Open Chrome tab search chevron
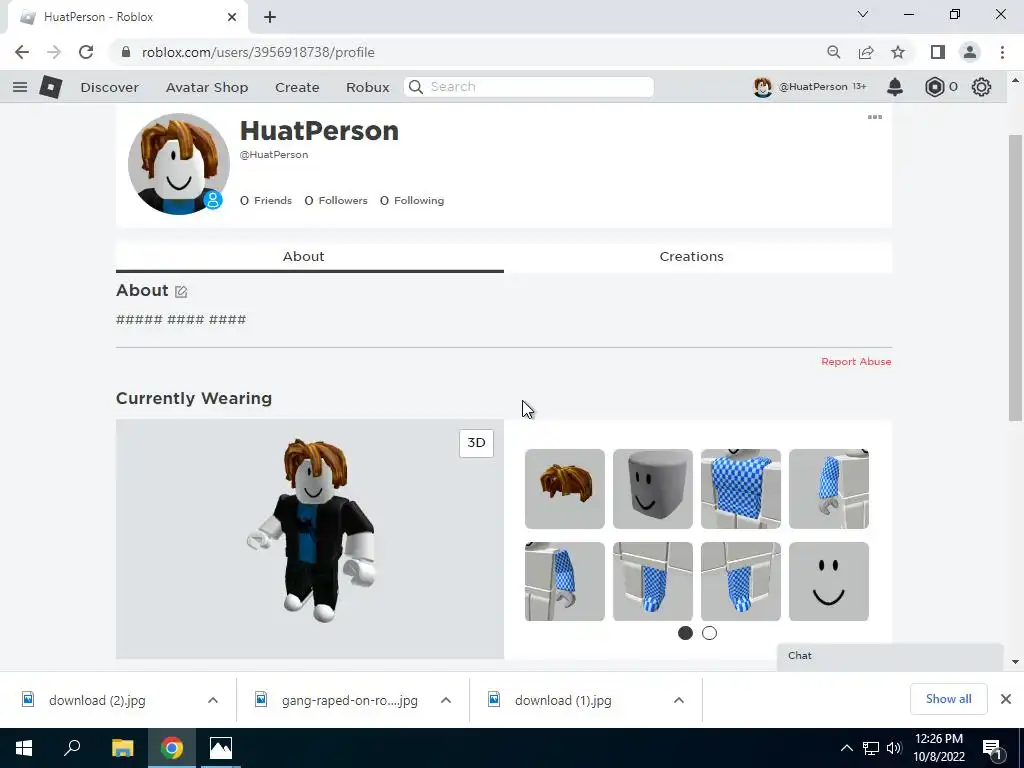Screen dimensions: 1024x768 click(863, 14)
